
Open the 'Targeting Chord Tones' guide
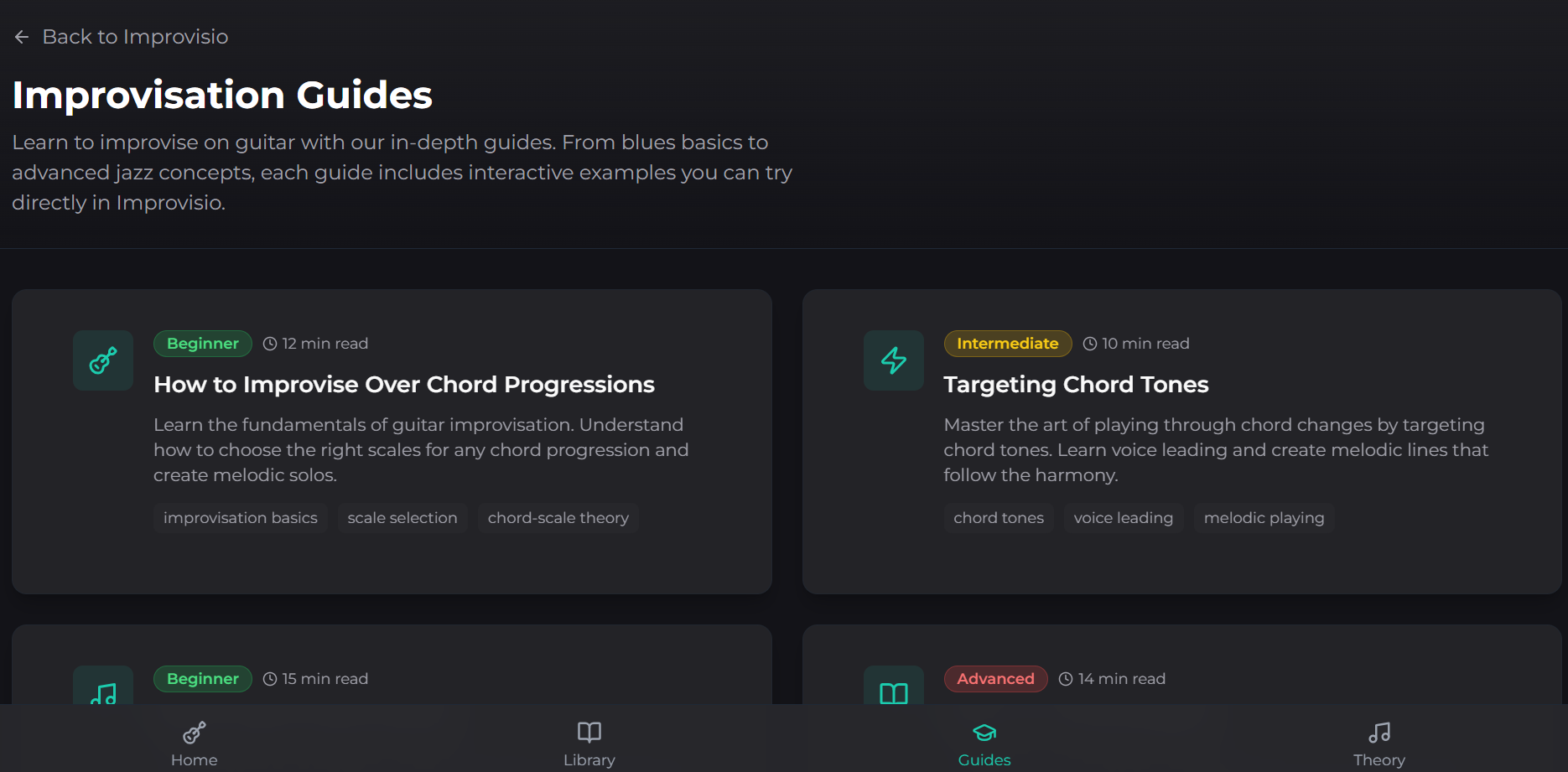pos(1076,384)
